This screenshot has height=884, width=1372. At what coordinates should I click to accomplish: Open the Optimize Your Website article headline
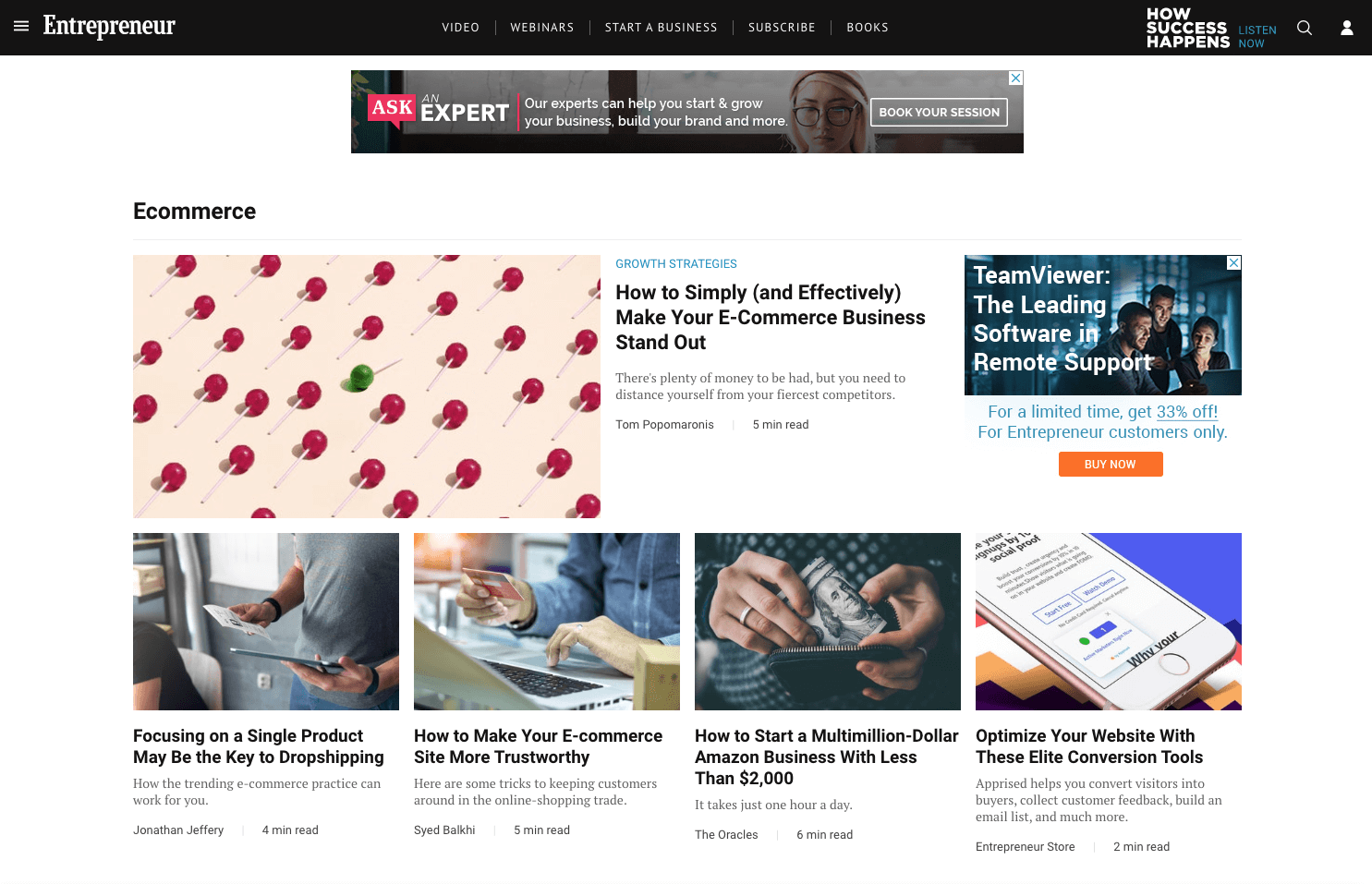click(1089, 746)
